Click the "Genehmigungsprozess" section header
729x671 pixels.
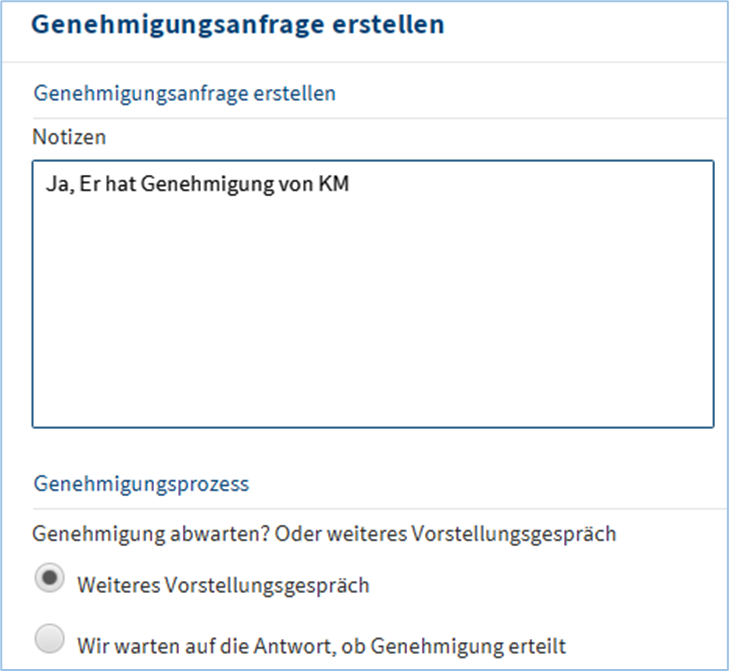tap(141, 485)
